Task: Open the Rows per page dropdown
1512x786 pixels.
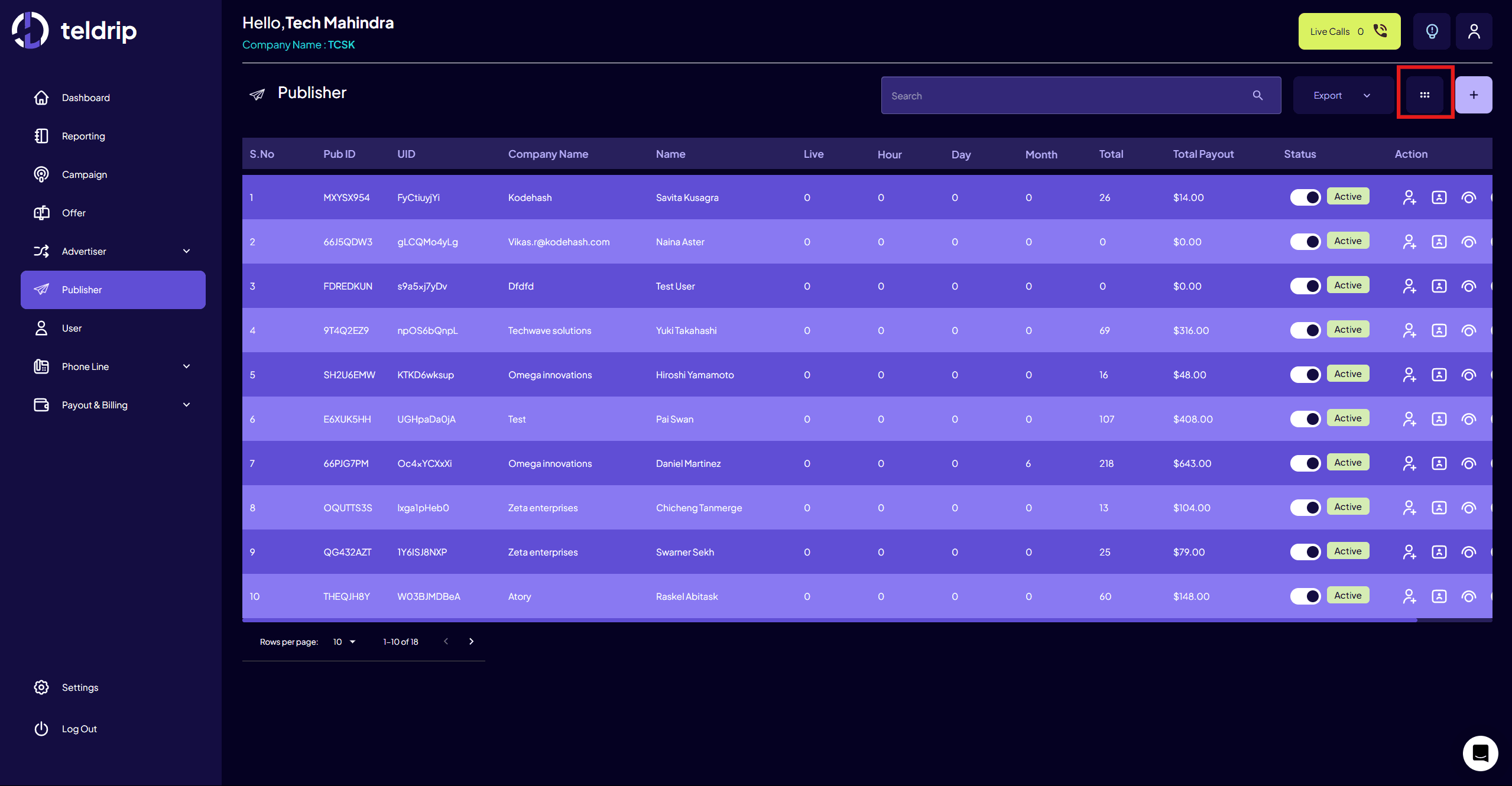Action: (x=343, y=641)
